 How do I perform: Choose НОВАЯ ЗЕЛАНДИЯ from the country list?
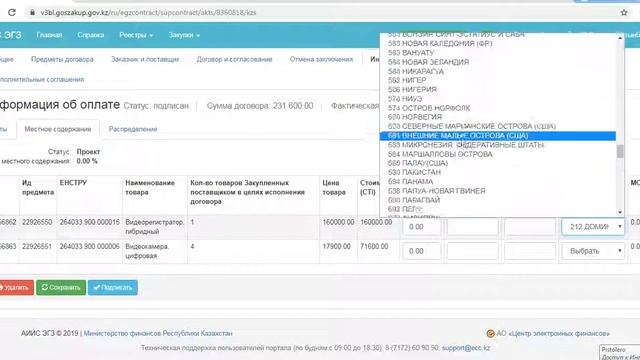[x=498, y=62]
